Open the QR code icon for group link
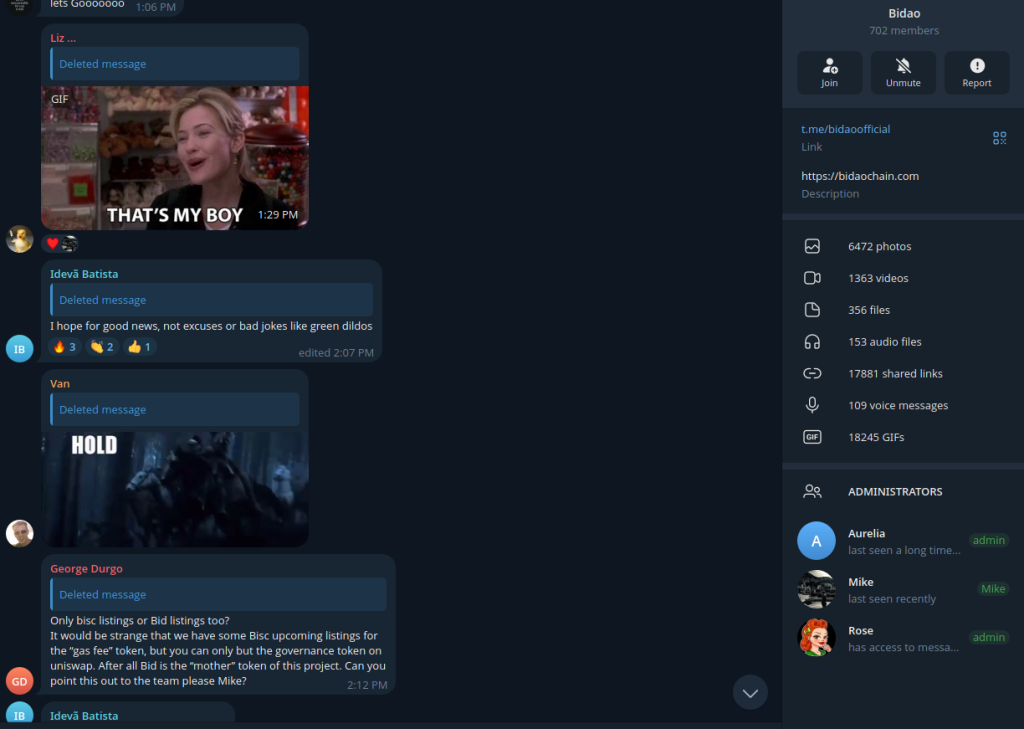This screenshot has height=729, width=1024. pos(999,138)
